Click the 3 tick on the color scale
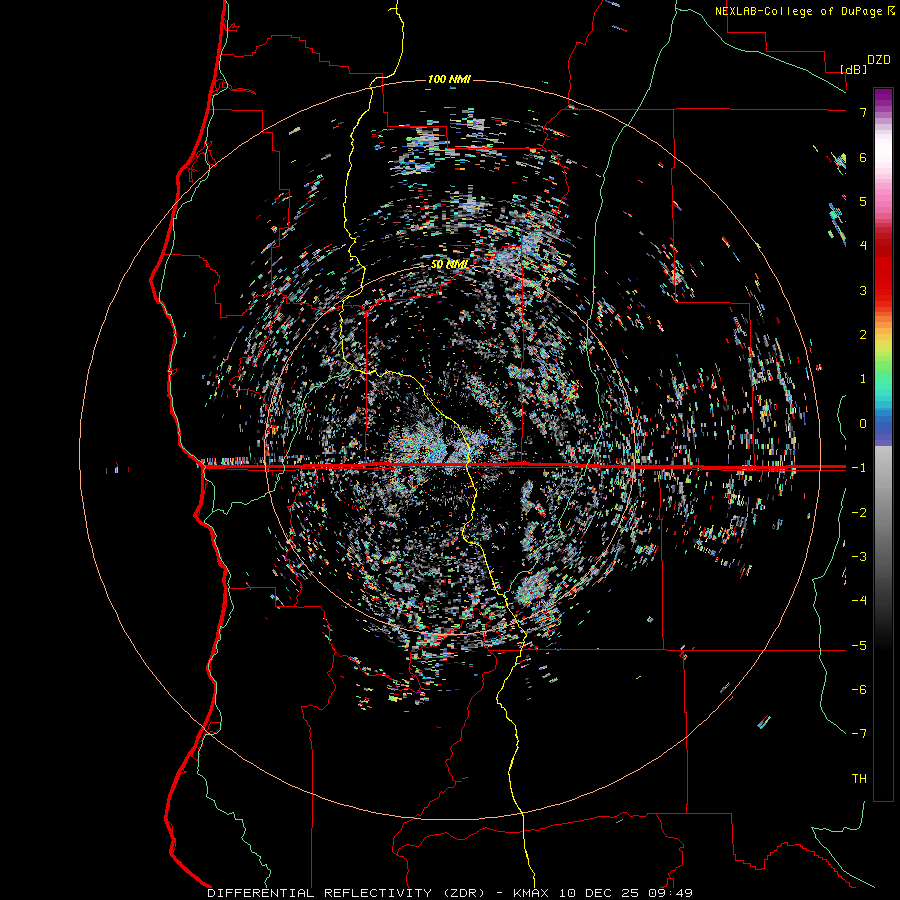Screen dimensions: 900x900 tap(863, 290)
